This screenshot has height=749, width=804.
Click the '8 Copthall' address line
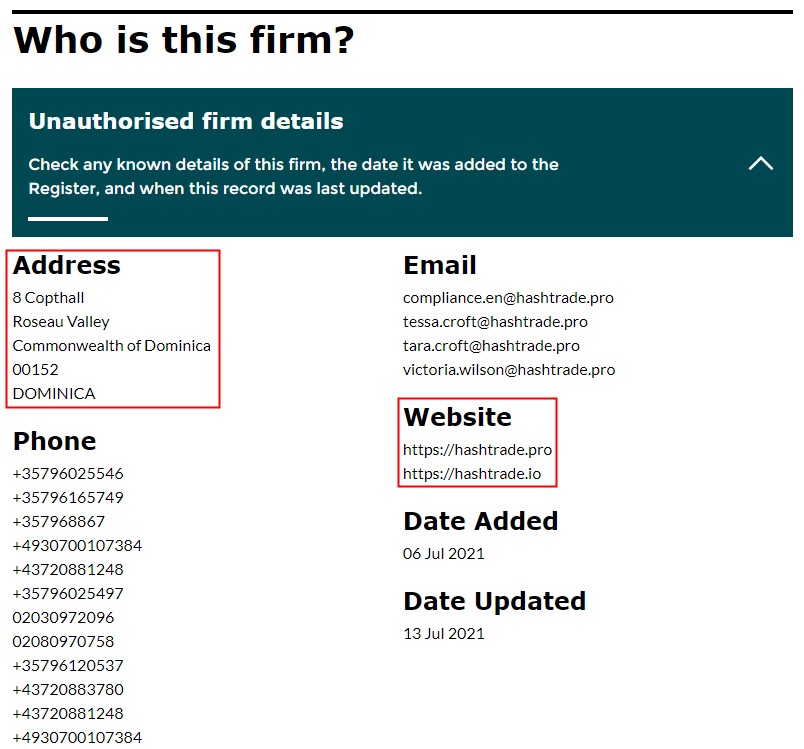tap(48, 298)
